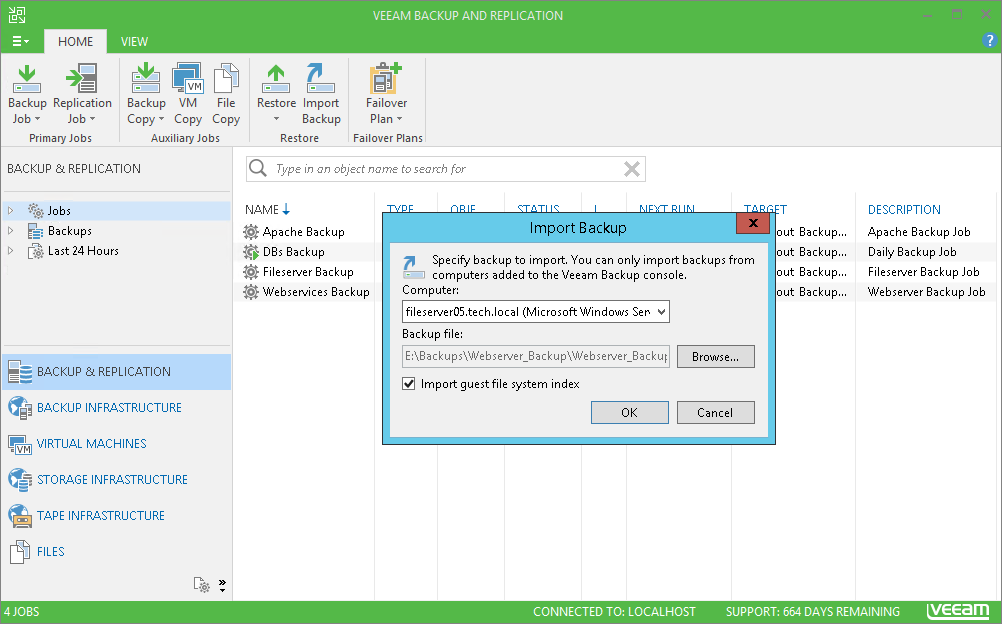This screenshot has height=624, width=1002.
Task: Select the Last 24 Hours tree node
Action: pyautogui.click(x=83, y=251)
